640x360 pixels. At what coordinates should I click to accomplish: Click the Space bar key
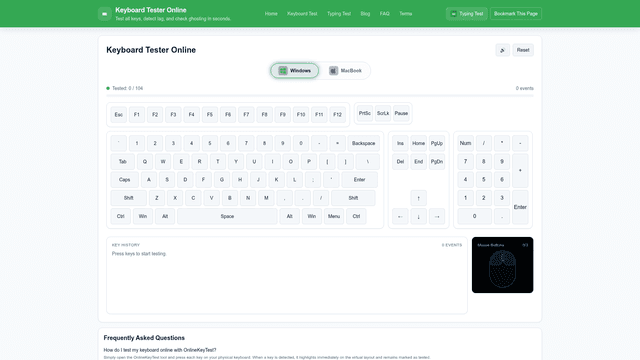click(227, 216)
